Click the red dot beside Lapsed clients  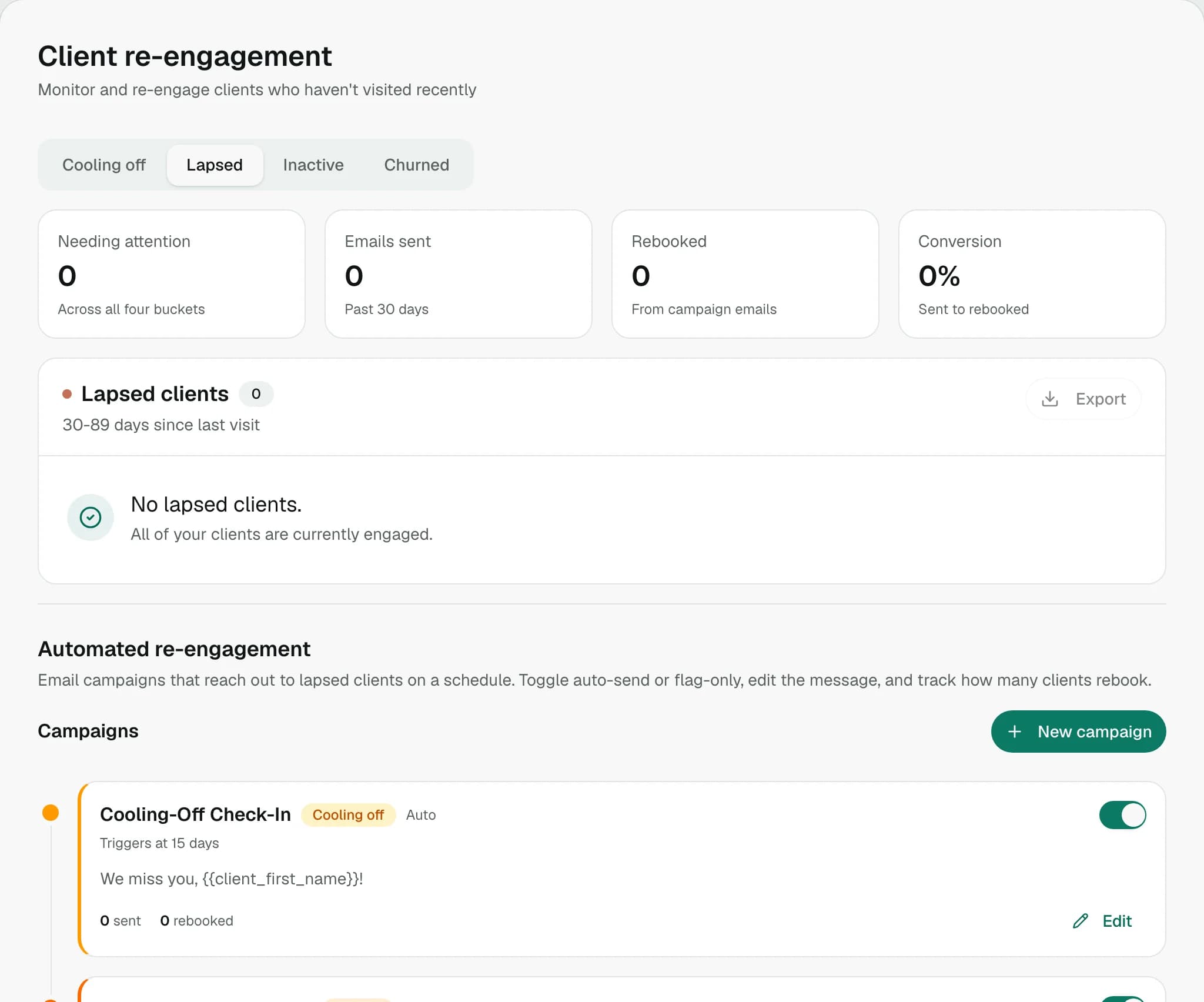pyautogui.click(x=67, y=394)
